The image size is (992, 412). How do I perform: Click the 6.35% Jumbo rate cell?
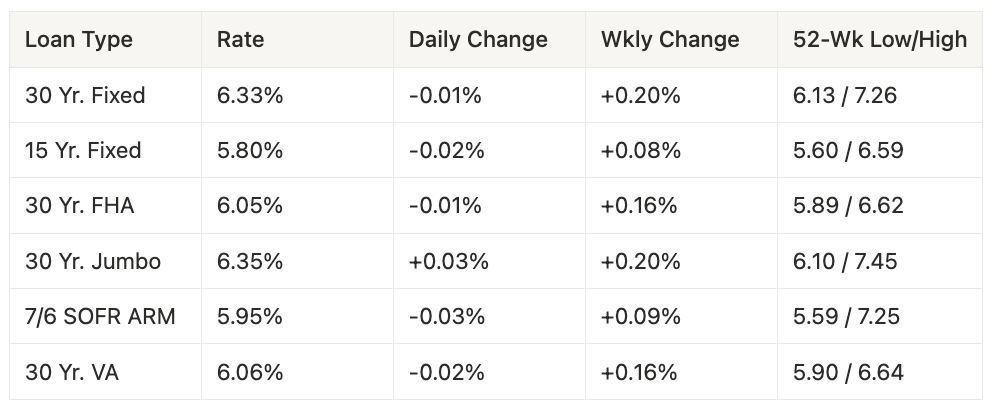pos(250,262)
